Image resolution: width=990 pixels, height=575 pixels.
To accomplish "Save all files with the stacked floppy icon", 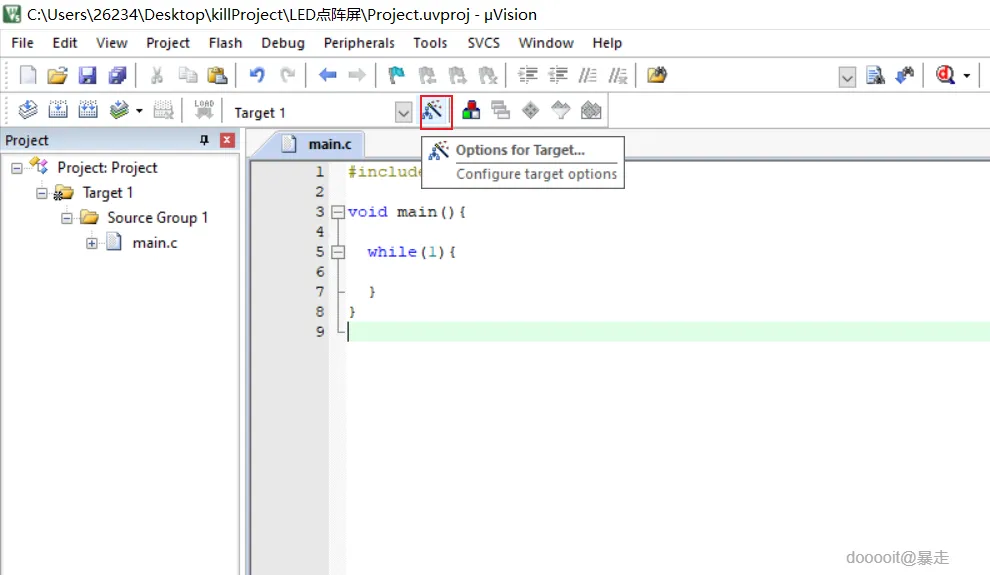I will coord(117,75).
